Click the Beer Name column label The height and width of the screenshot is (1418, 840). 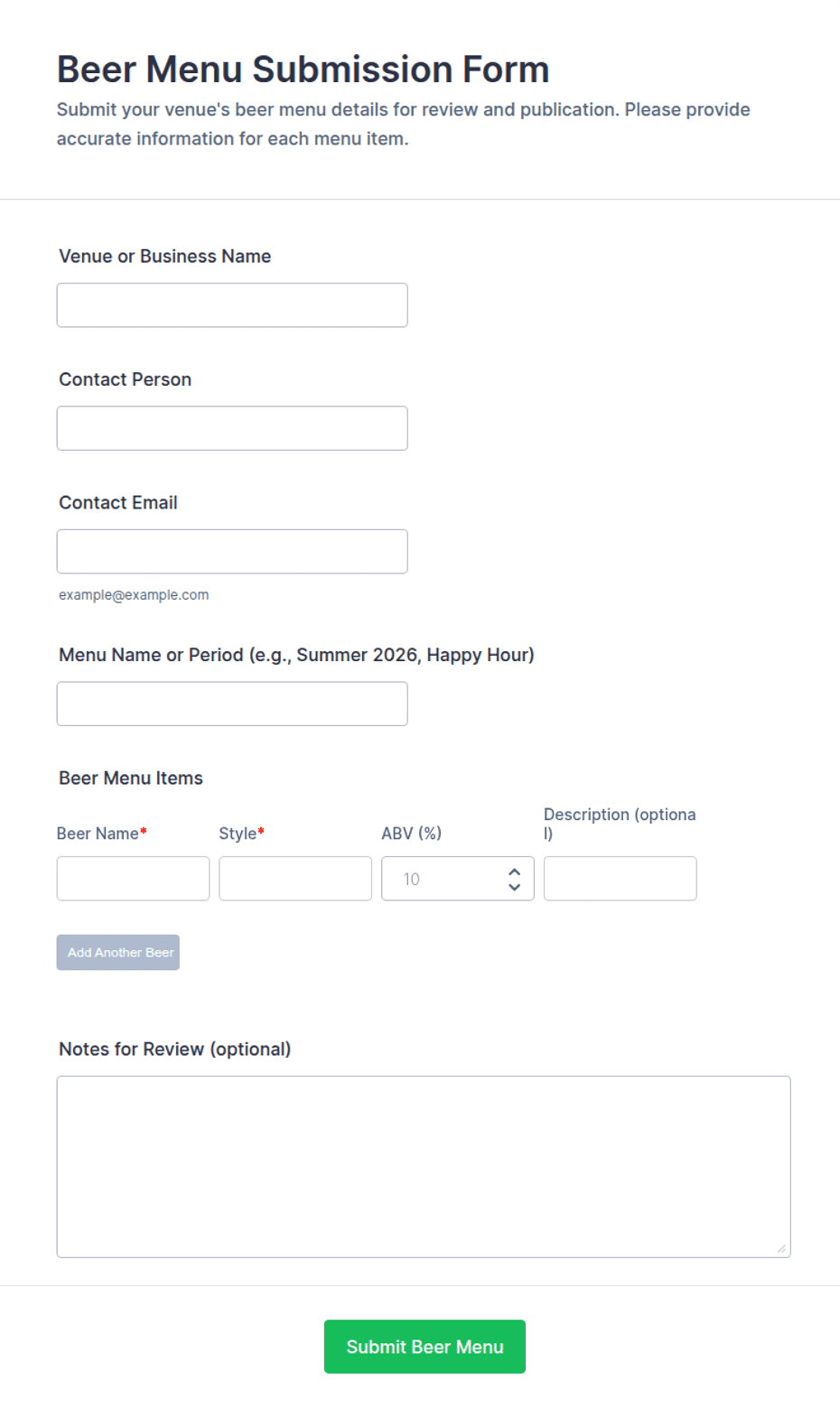click(98, 834)
